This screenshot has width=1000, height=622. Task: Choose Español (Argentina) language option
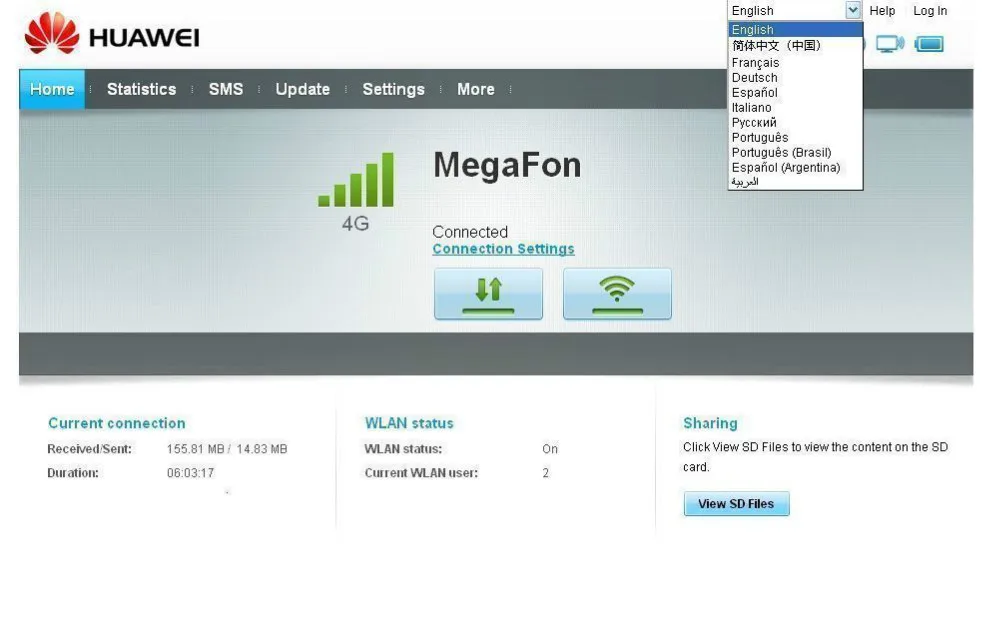786,167
